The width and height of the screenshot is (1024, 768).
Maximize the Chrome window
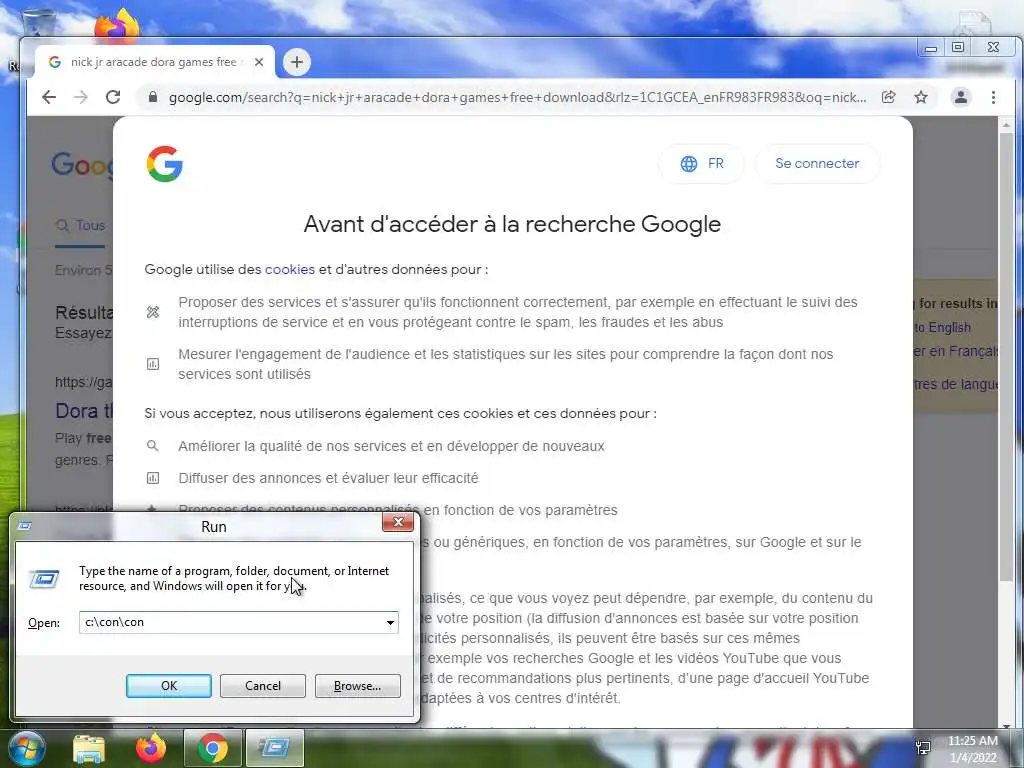(x=958, y=47)
